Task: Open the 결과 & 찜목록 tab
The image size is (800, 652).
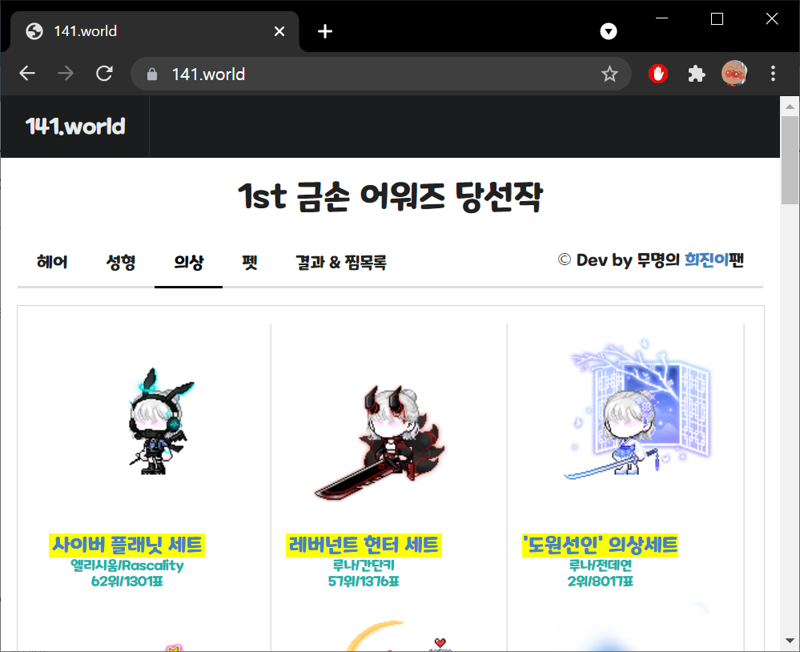Action: tap(340, 262)
